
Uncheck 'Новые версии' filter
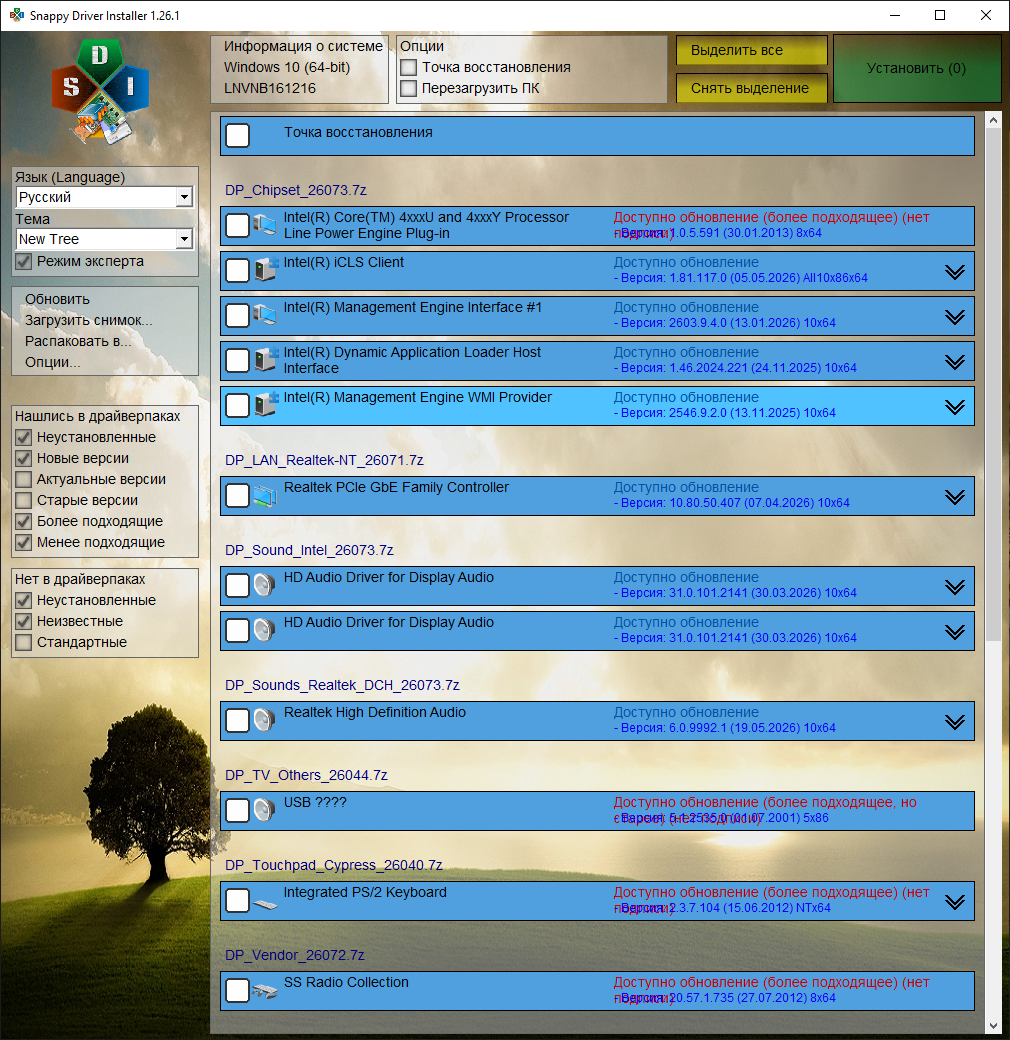point(24,458)
